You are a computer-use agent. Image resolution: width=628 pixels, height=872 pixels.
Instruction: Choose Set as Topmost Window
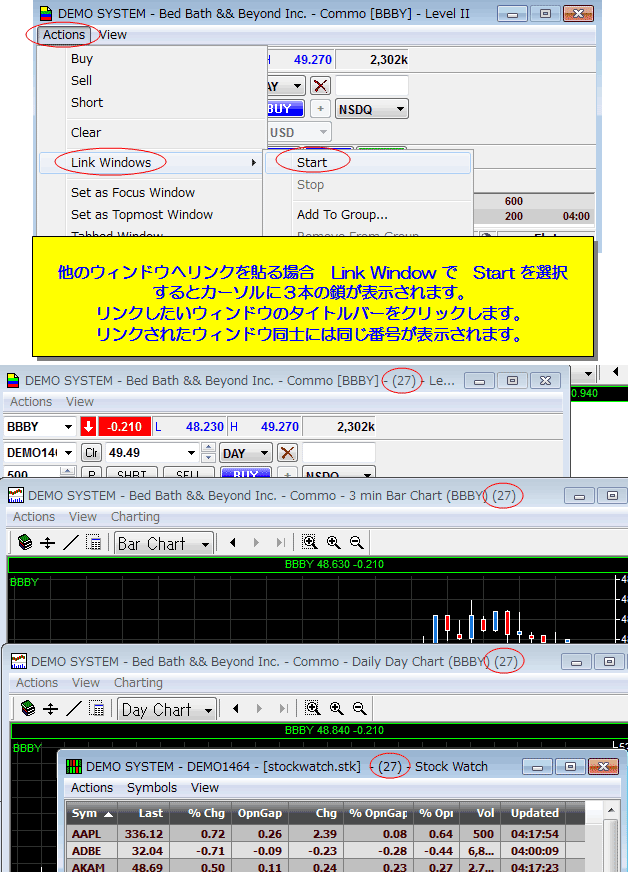pyautogui.click(x=142, y=215)
